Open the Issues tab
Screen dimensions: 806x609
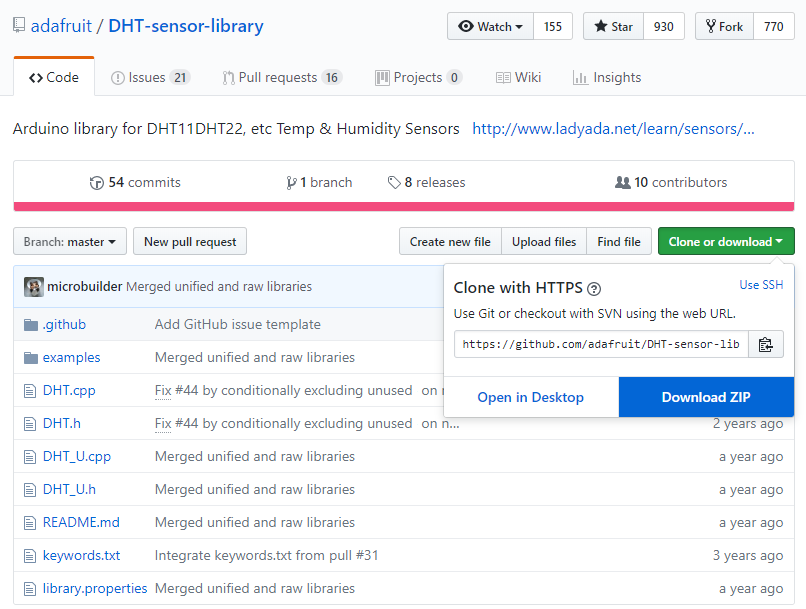(151, 78)
